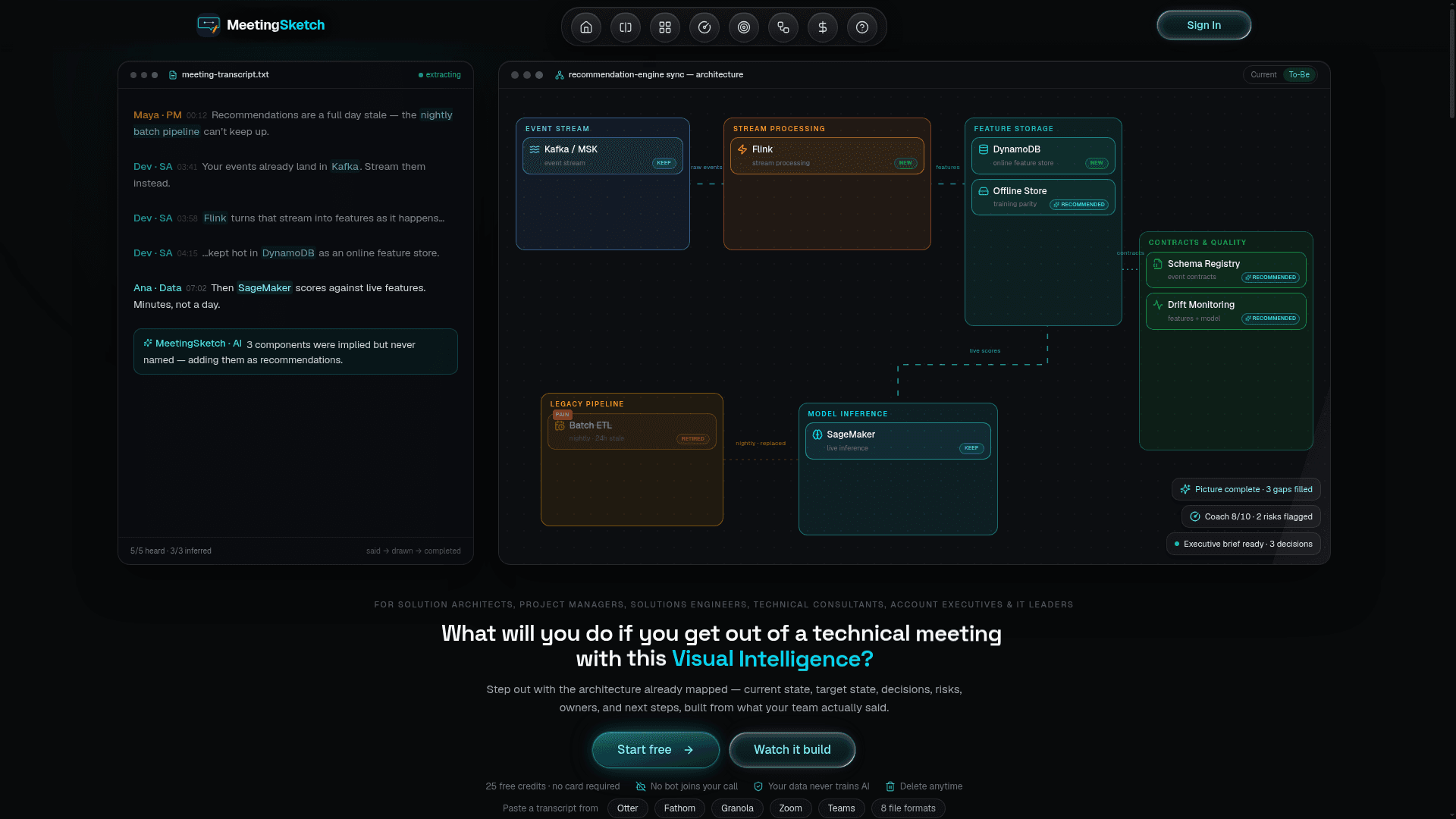Click the Batch ETL retired node
This screenshot has width=1456, height=819.
(x=632, y=431)
